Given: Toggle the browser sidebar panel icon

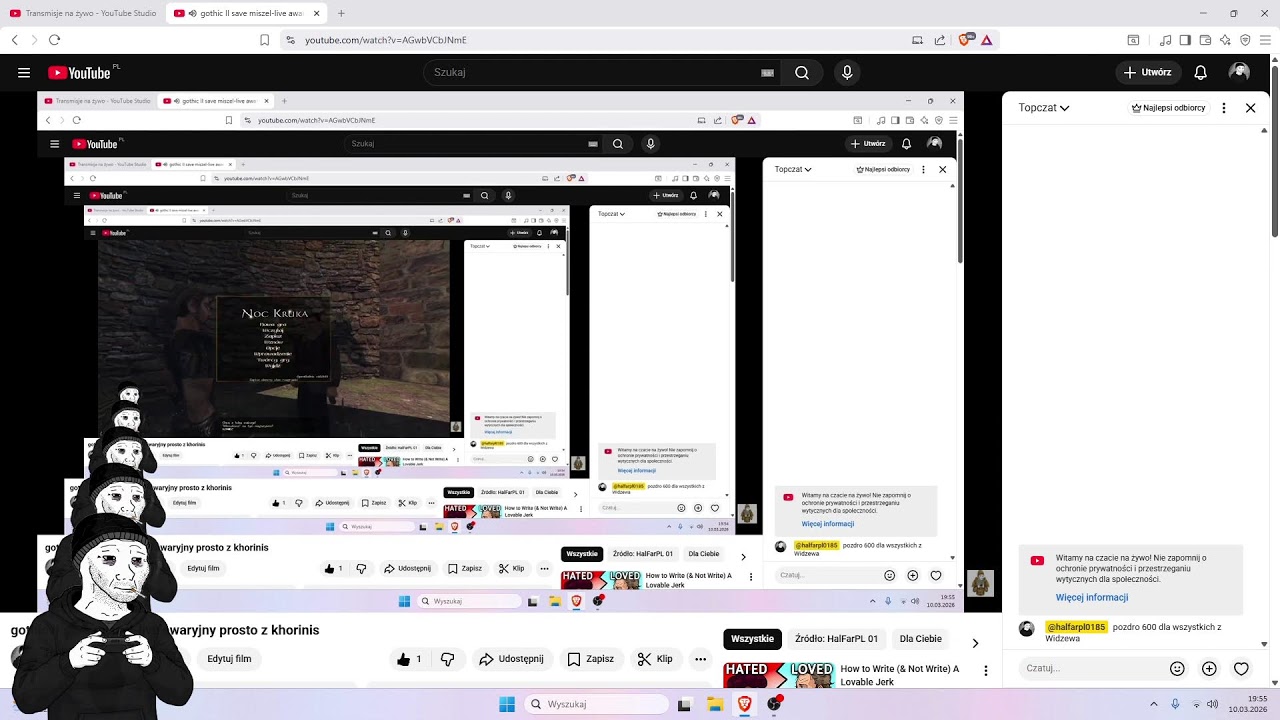Looking at the screenshot, I should pyautogui.click(x=1185, y=40).
